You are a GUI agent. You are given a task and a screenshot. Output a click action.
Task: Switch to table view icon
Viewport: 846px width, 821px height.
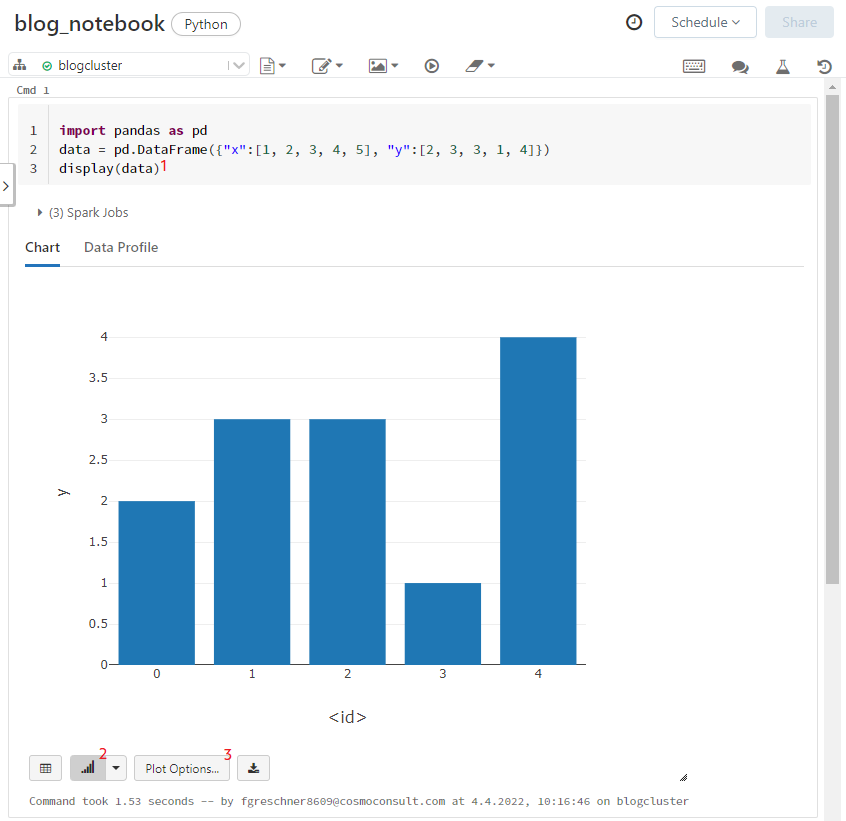[x=45, y=768]
